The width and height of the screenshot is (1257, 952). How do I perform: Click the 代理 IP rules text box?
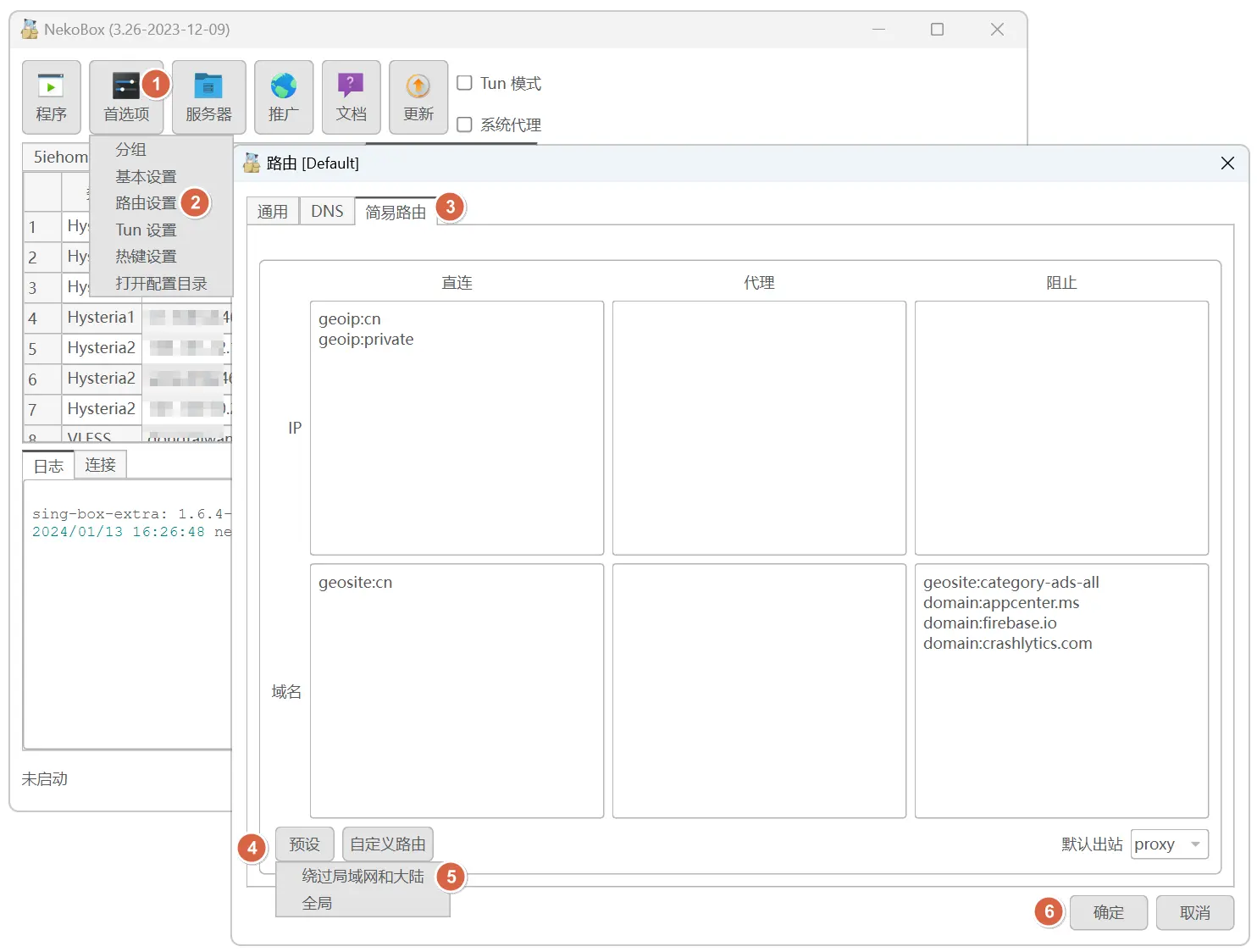759,428
